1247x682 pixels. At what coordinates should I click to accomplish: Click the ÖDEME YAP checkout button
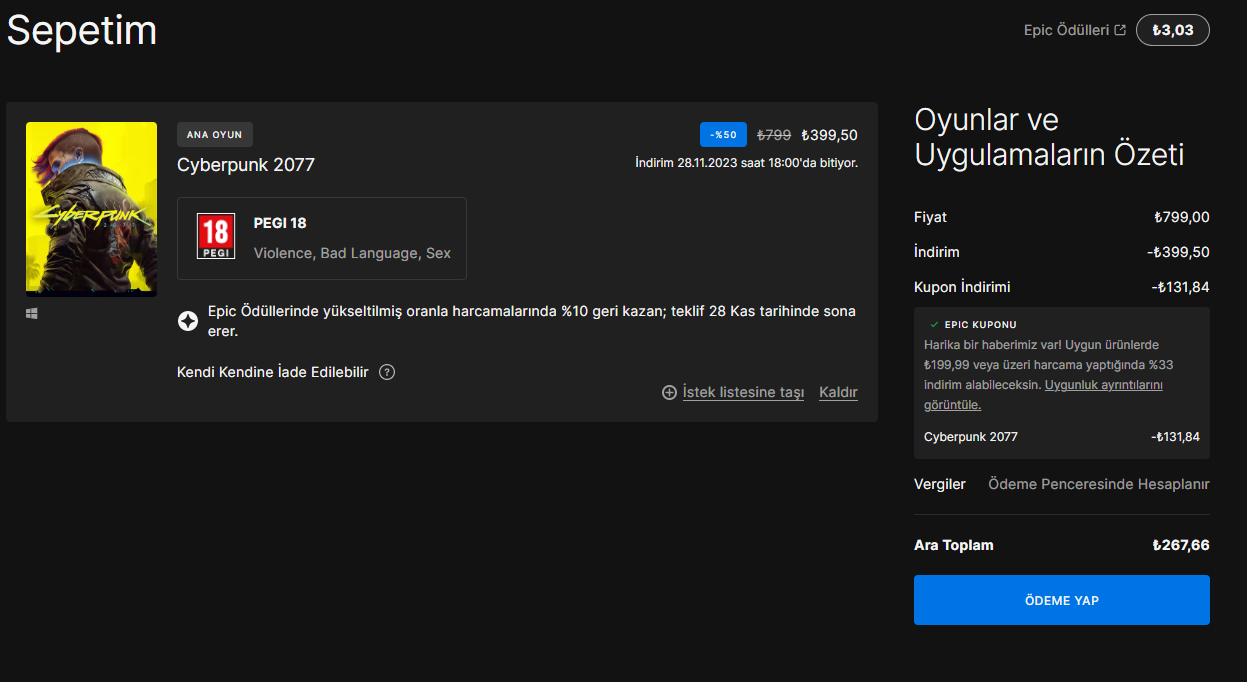coord(1062,600)
